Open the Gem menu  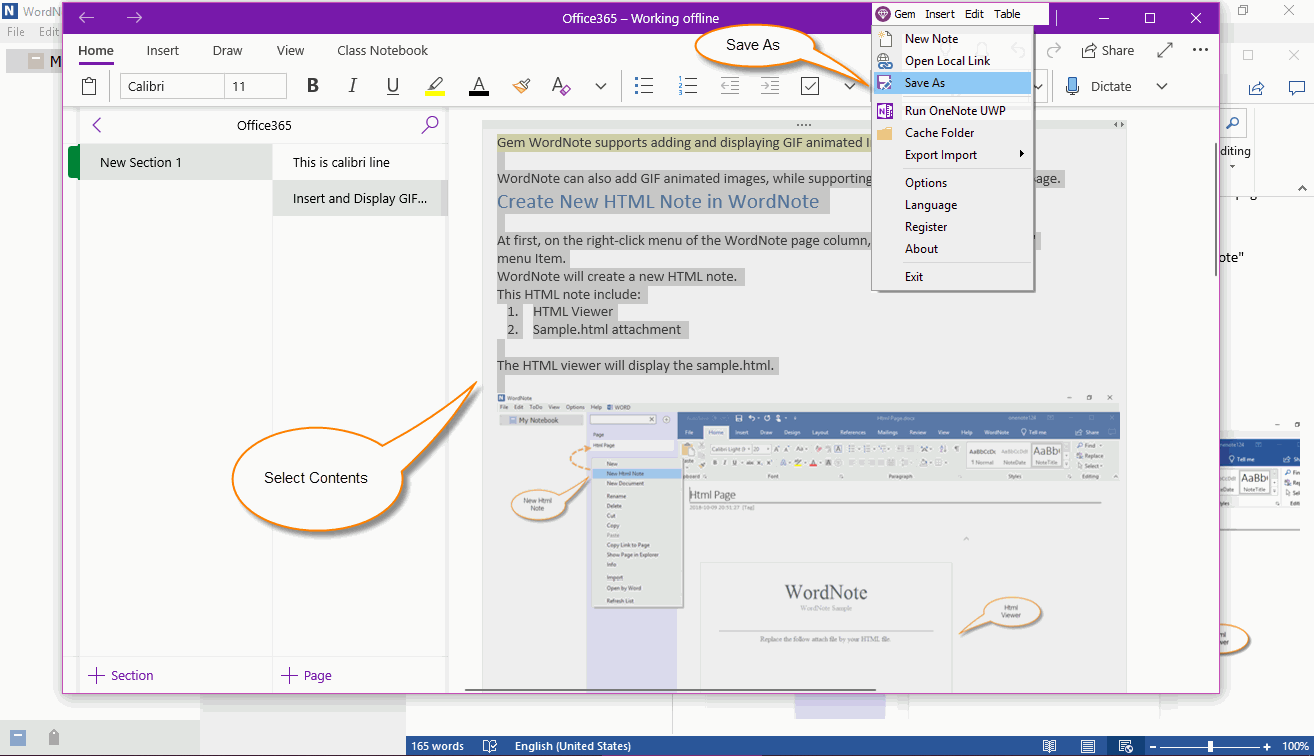(896, 14)
